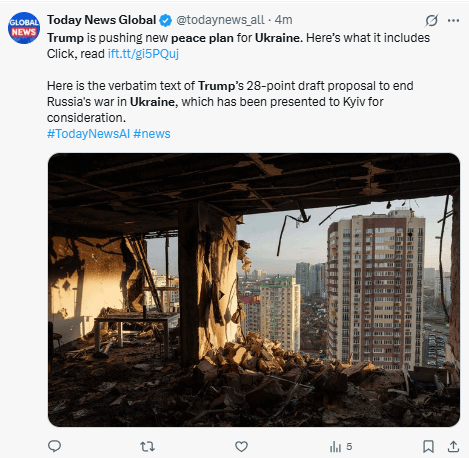This screenshot has width=469, height=458.
Task: Open the #TodayNewsAI hashtag
Action: (88, 134)
